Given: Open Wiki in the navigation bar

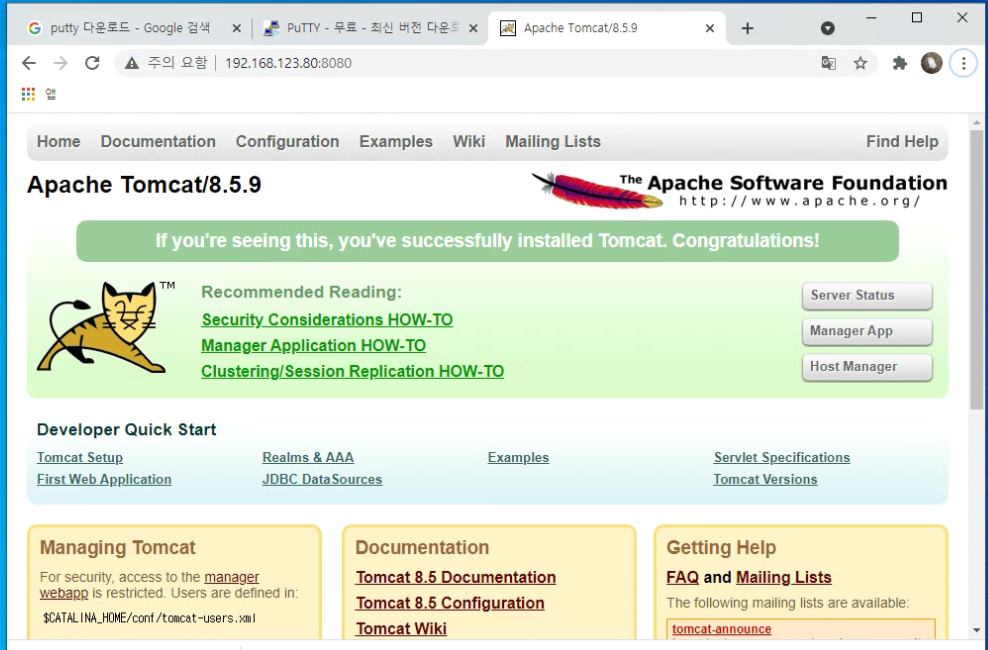Looking at the screenshot, I should [469, 142].
